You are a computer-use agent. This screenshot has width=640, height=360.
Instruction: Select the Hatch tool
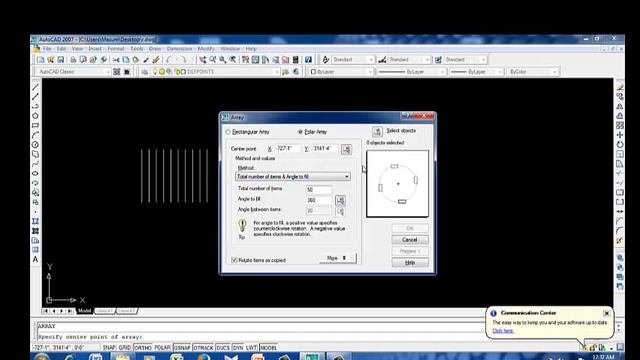tap(36, 221)
